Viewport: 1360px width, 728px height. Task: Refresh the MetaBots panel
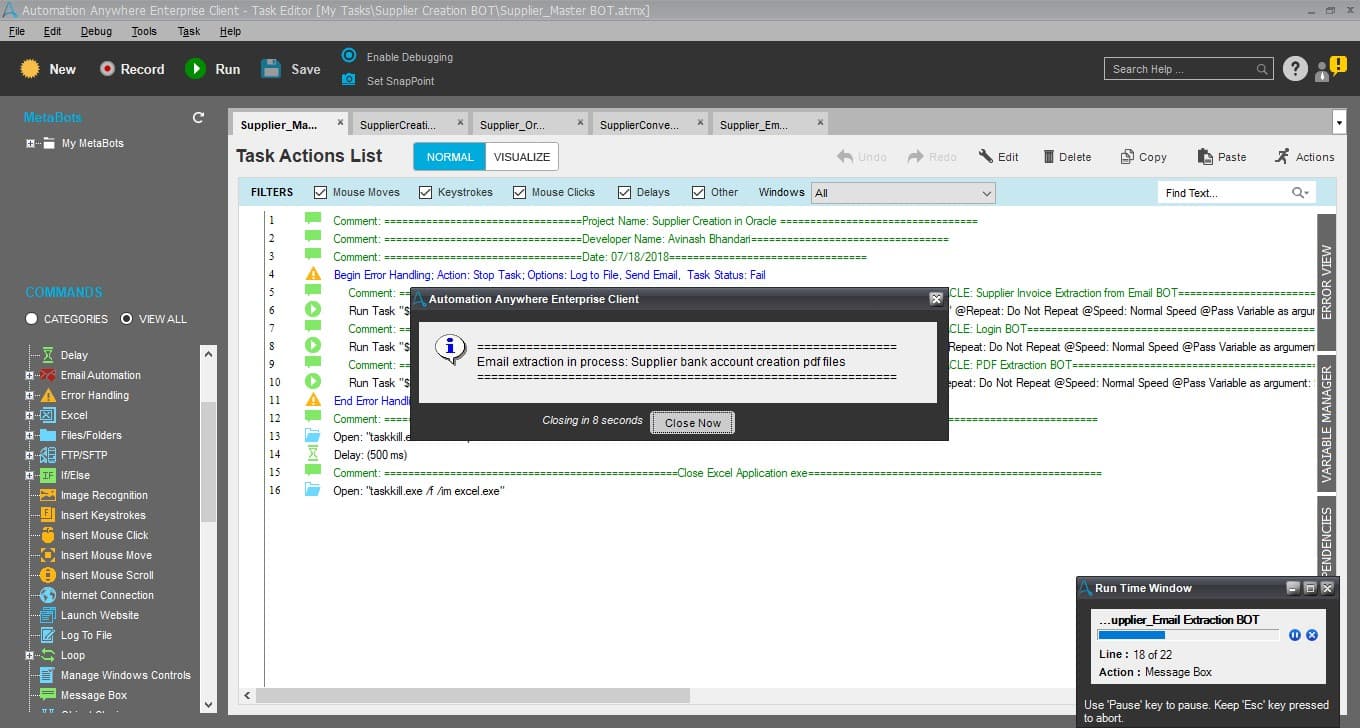click(198, 117)
